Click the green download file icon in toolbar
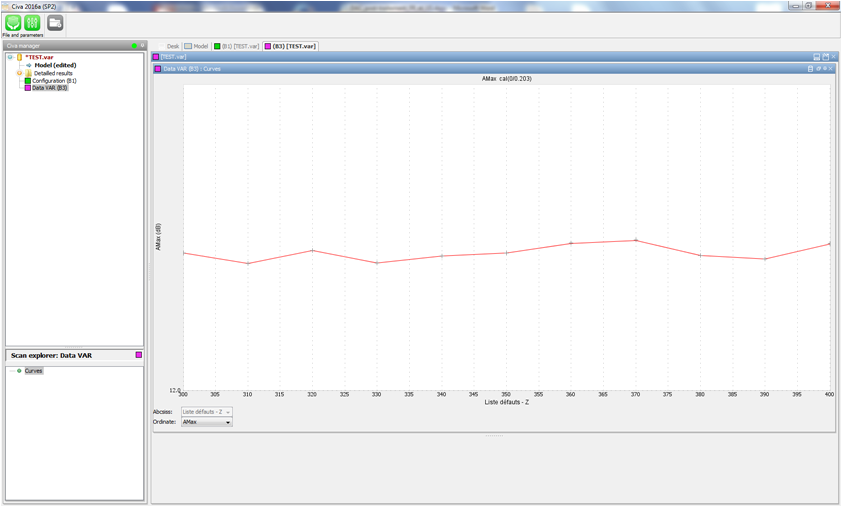Screen dimensions: 842x507 coord(13,23)
